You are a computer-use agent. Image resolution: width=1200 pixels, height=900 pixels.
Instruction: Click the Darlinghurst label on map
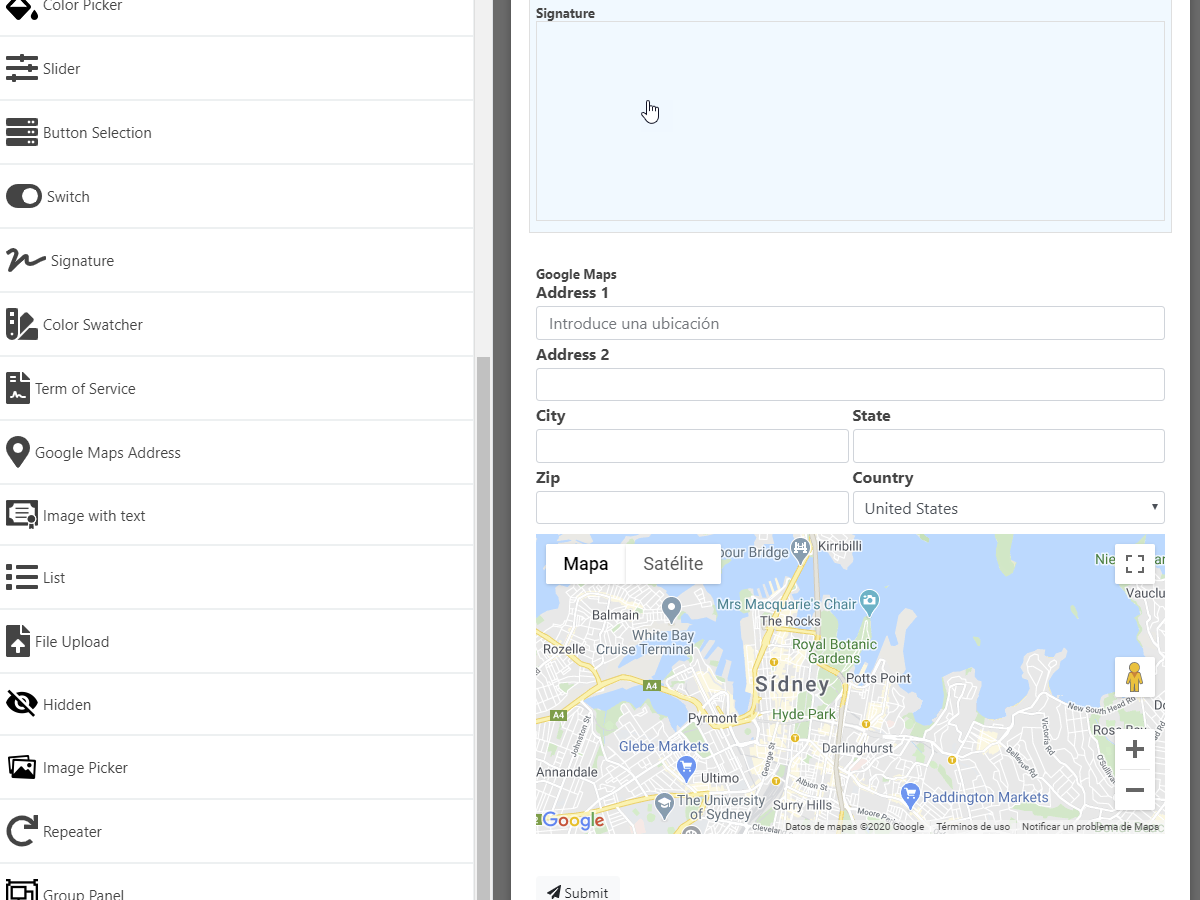tap(857, 748)
